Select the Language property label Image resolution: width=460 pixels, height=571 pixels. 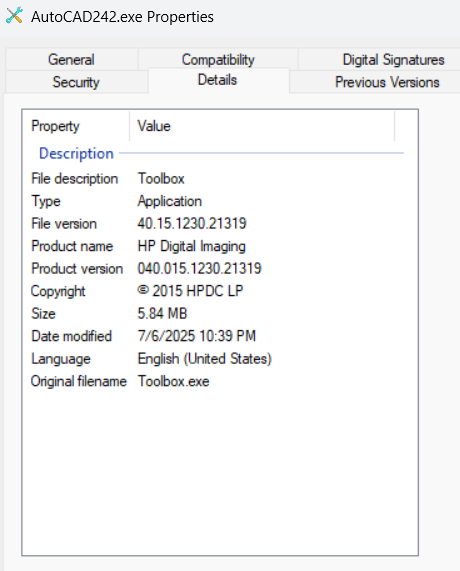[61, 359]
